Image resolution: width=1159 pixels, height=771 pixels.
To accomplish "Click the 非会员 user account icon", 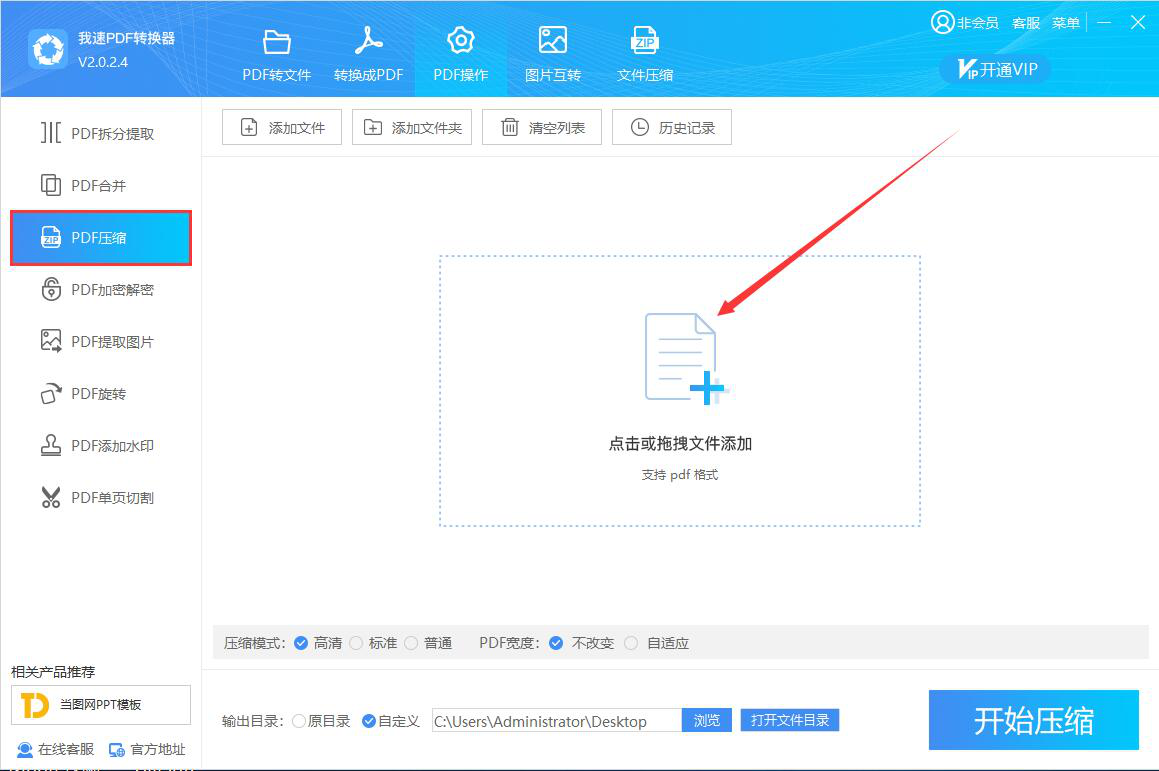I will coord(942,22).
